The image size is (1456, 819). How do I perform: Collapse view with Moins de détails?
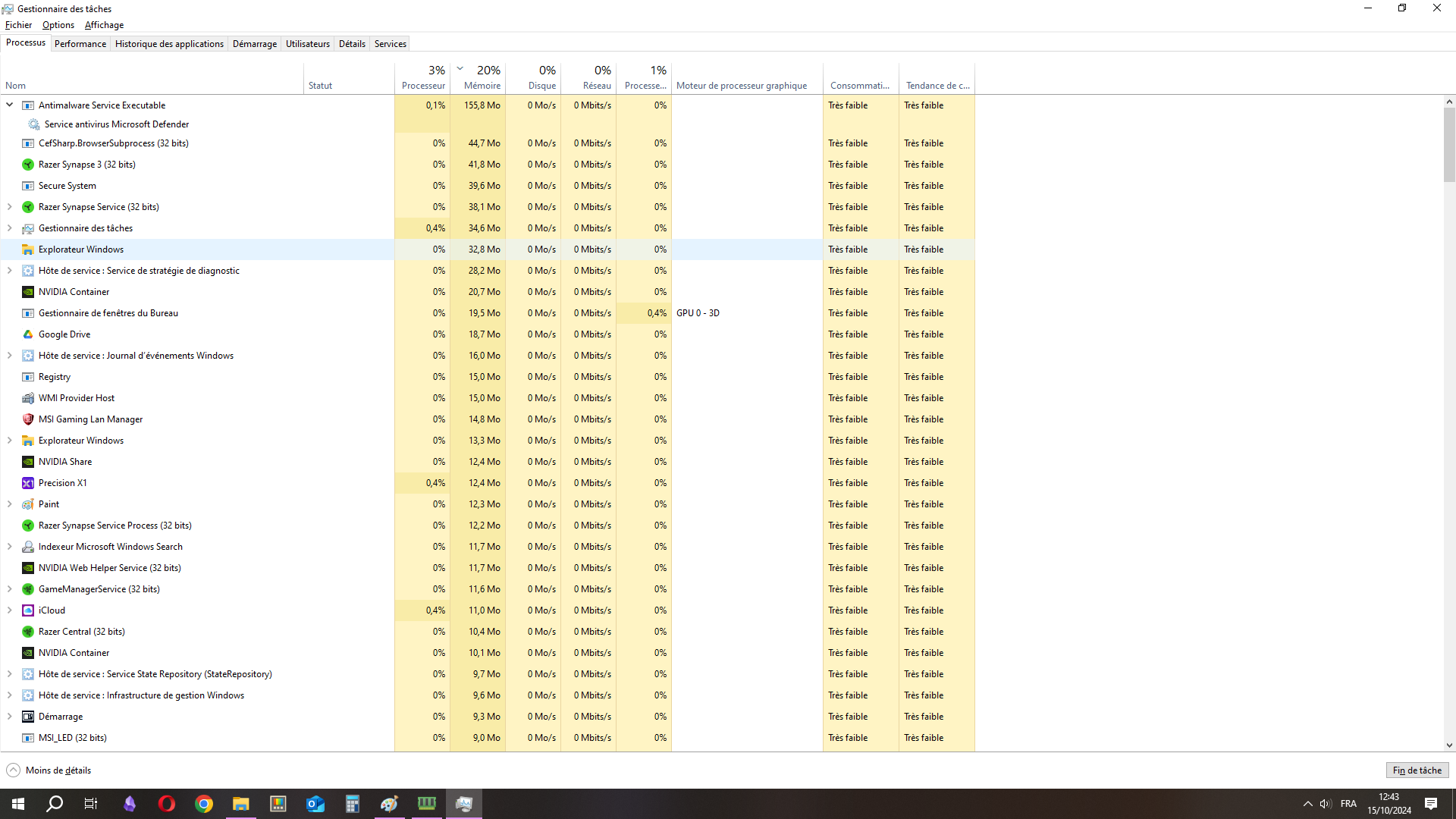click(x=49, y=770)
